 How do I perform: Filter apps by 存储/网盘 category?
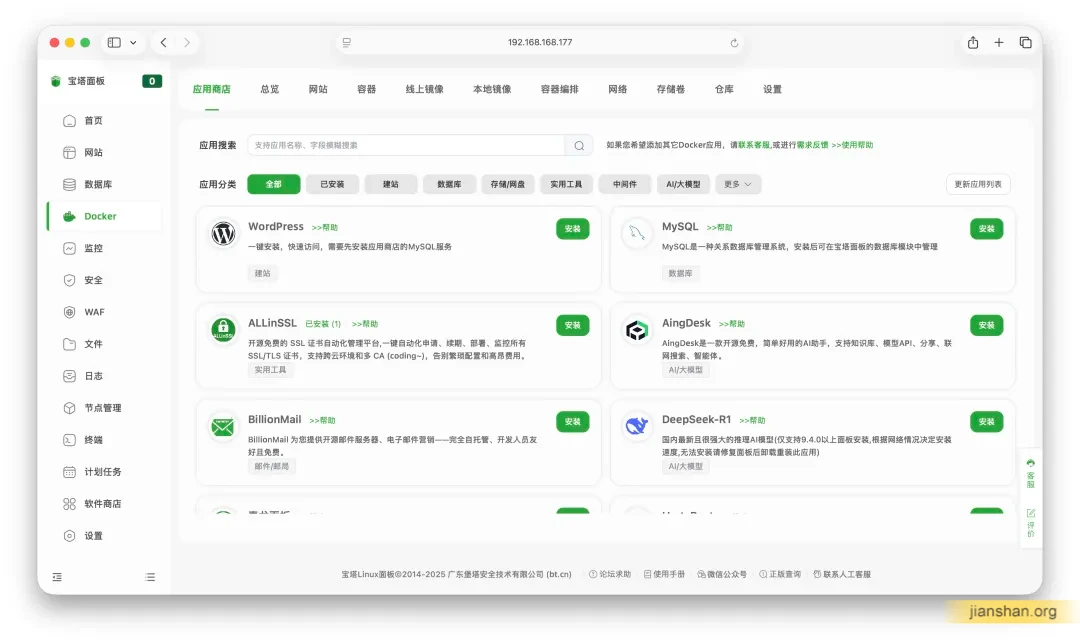pos(508,184)
